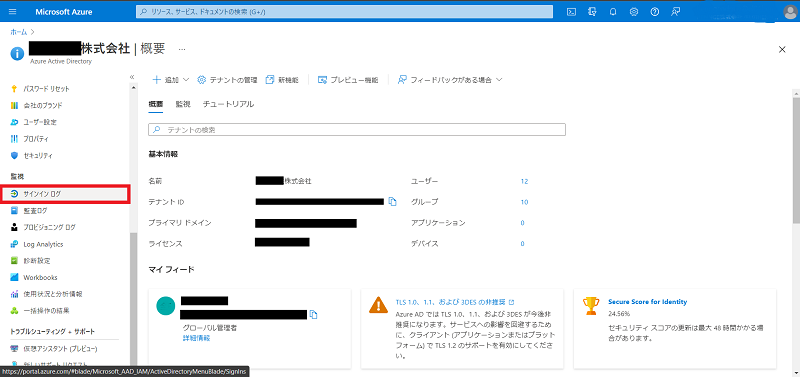Viewport: 800px width, 377px height.
Task: Open the account avatar menu
Action: click(790, 12)
